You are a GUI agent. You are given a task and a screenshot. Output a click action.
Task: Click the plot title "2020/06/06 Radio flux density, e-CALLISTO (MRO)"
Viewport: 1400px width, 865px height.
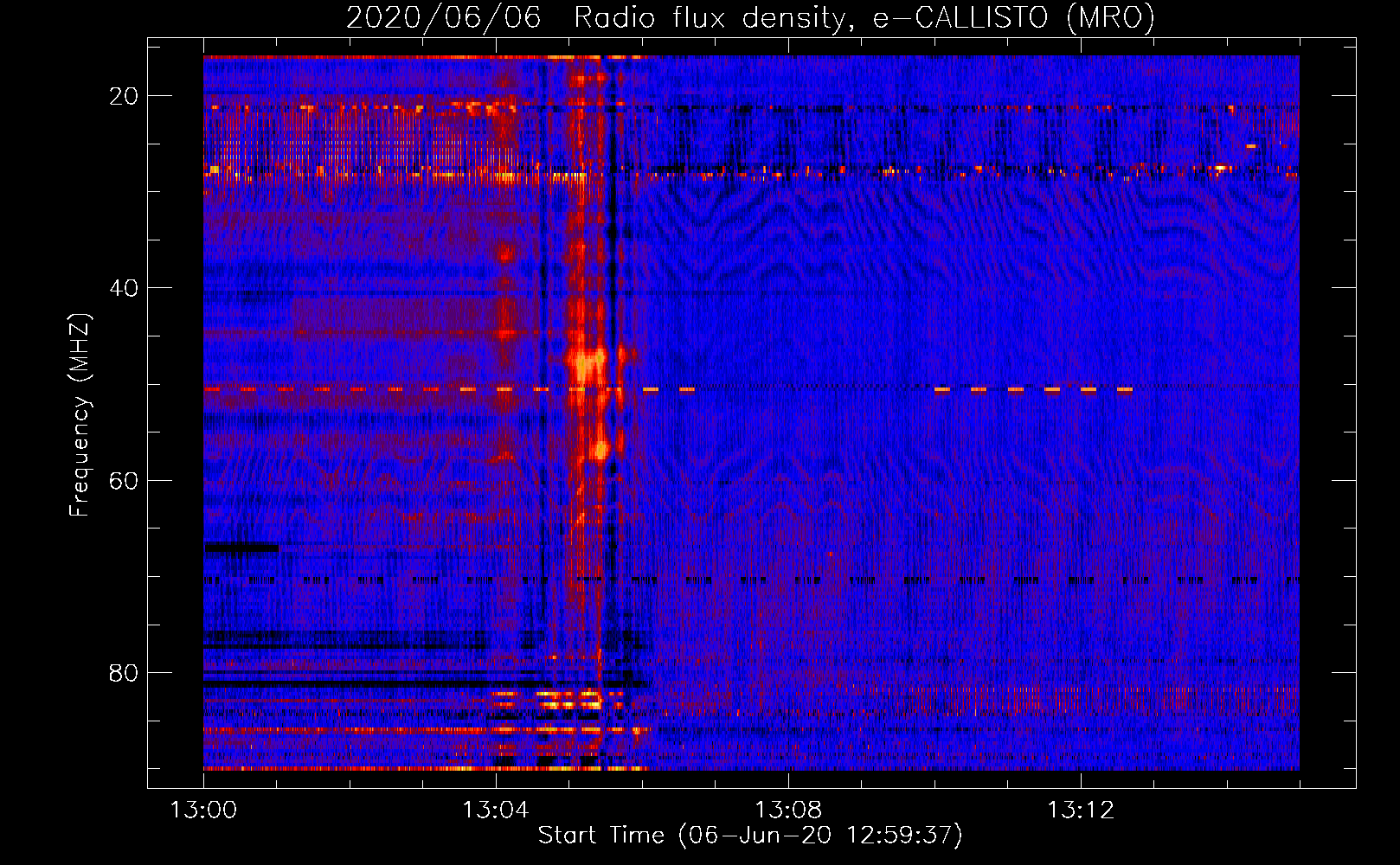point(750,18)
